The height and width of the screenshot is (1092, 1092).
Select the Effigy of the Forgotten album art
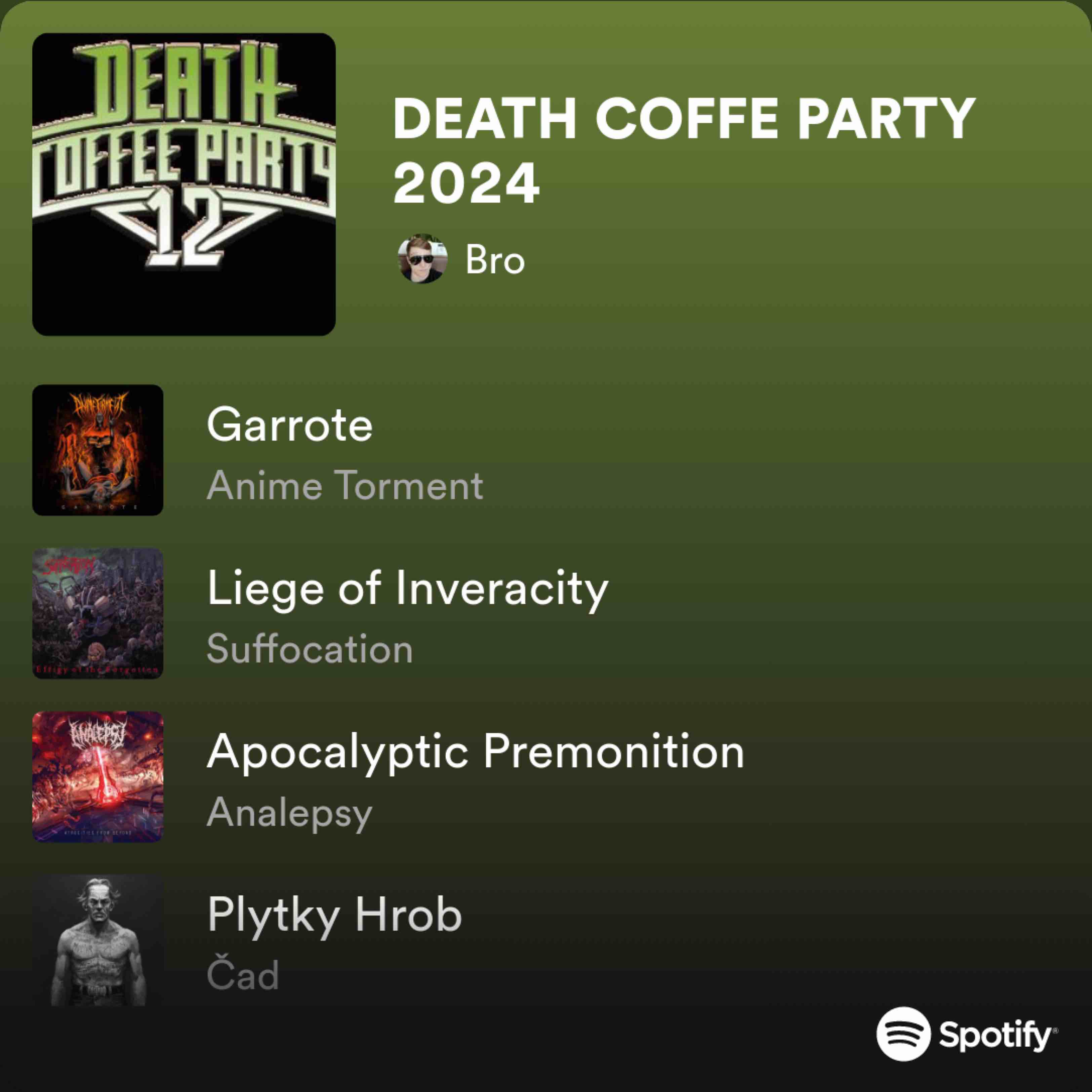click(x=98, y=613)
